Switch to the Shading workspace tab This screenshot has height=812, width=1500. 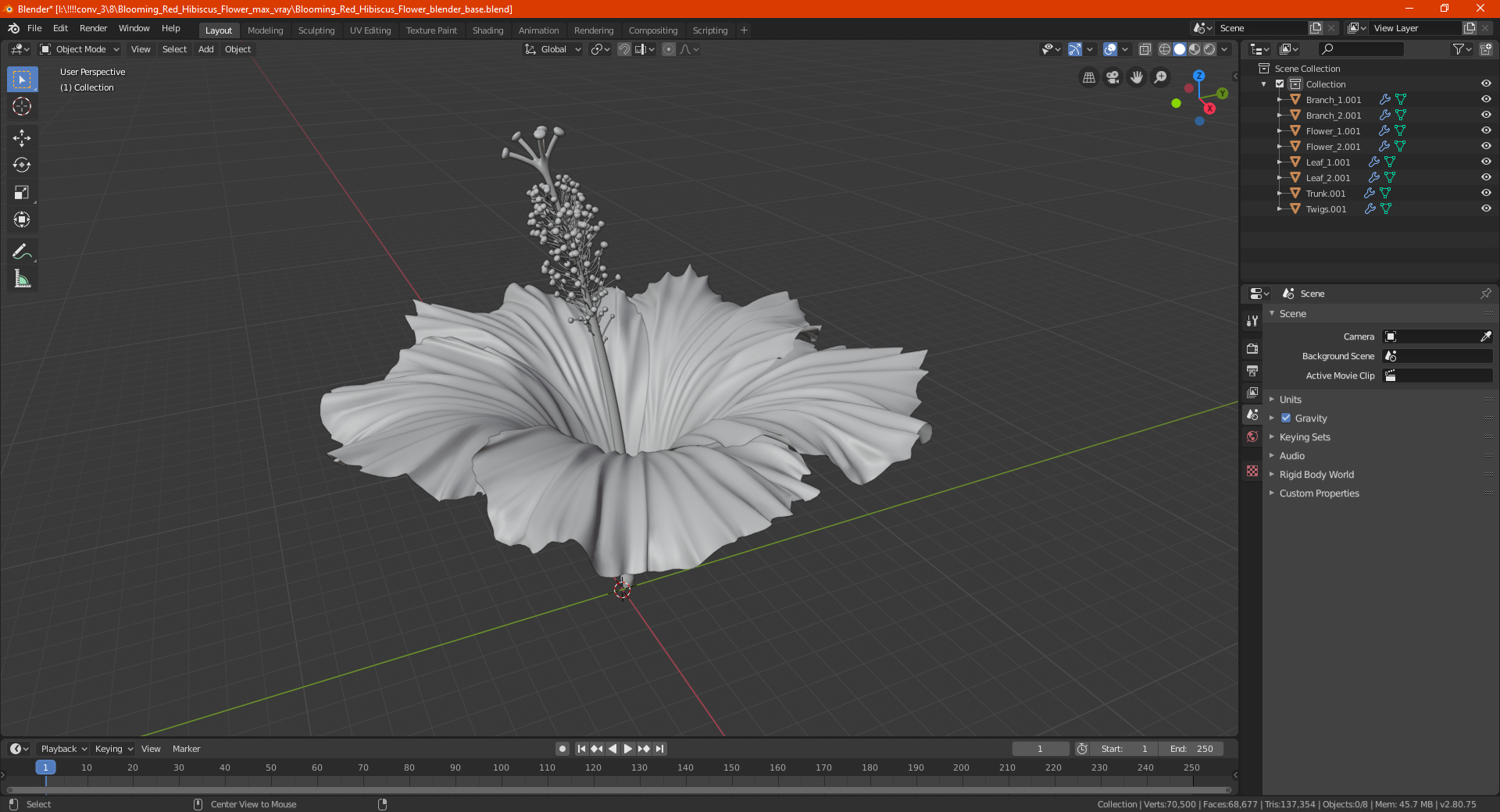(x=487, y=30)
